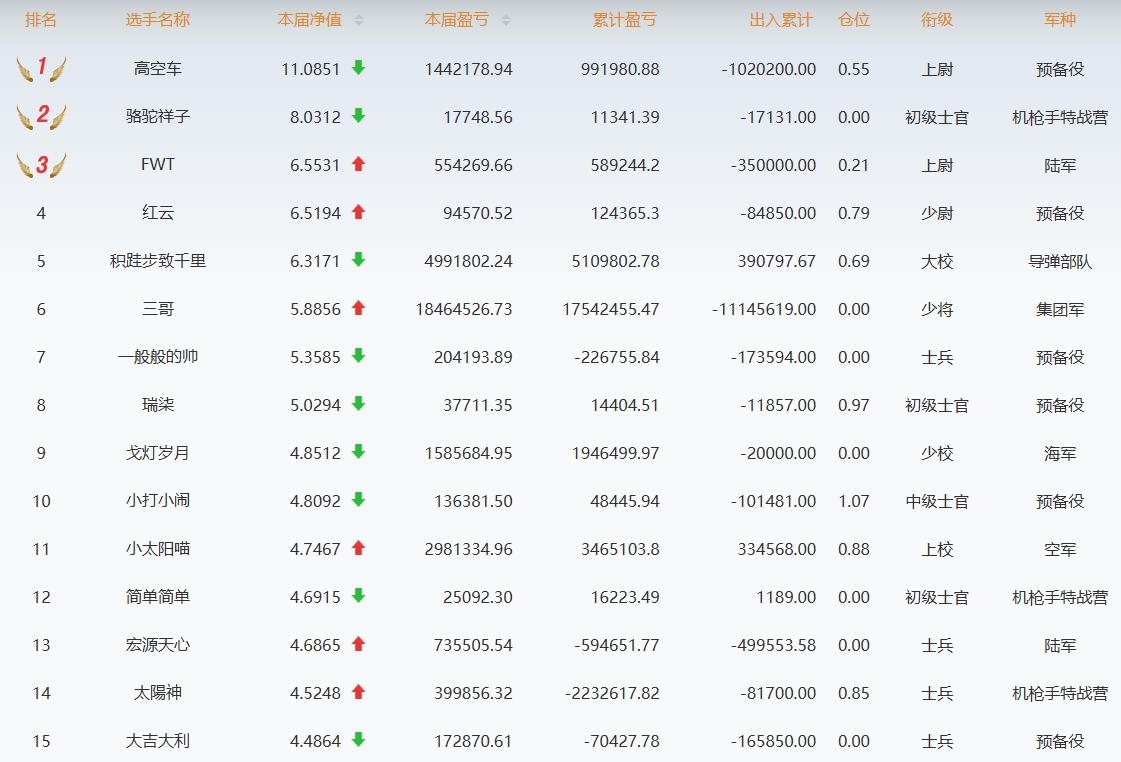Sort by 本届盈亏 using sort arrows
The width and height of the screenshot is (1121, 762).
click(x=505, y=20)
